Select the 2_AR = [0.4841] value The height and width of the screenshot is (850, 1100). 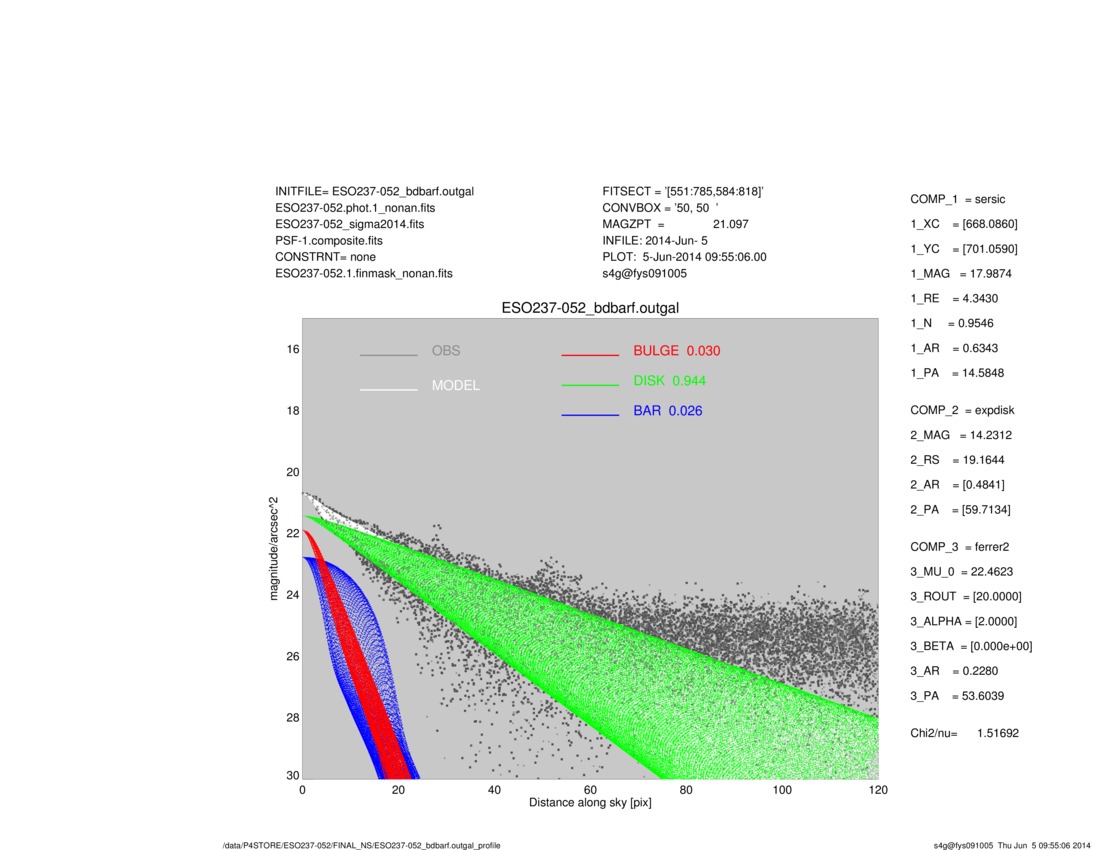pos(957,485)
